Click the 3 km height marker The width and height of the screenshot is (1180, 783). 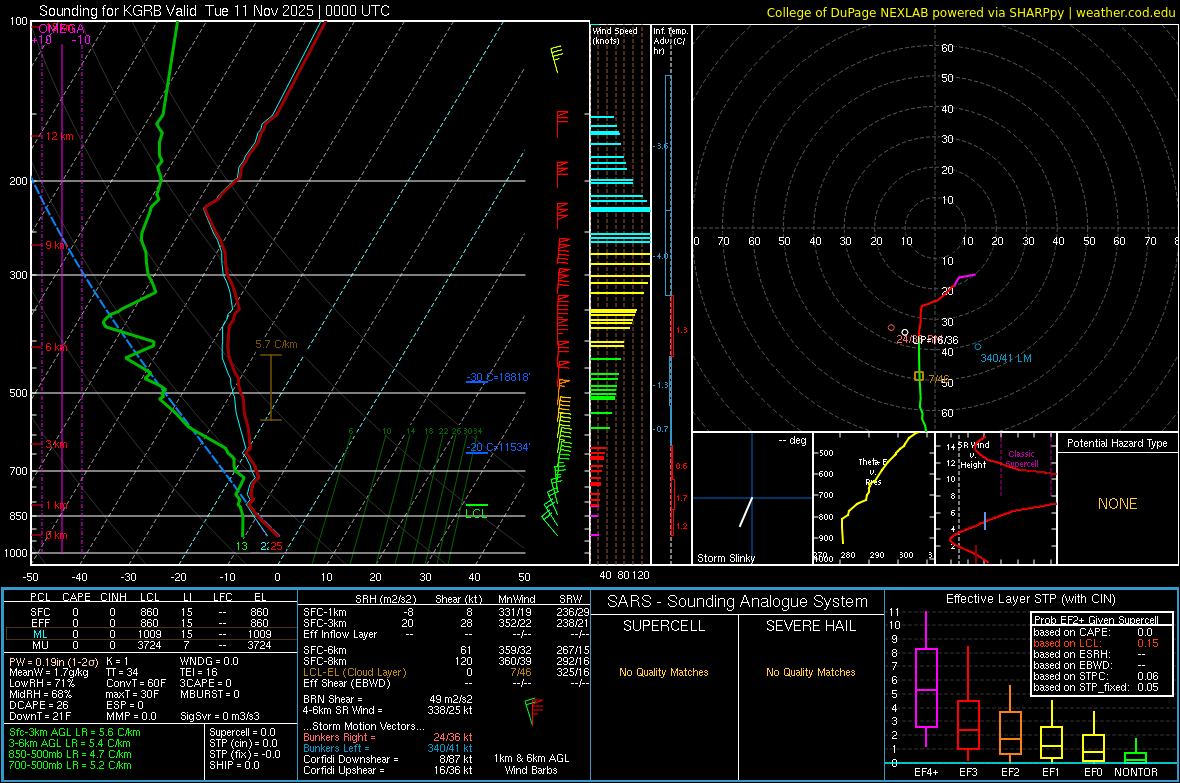click(x=56, y=444)
